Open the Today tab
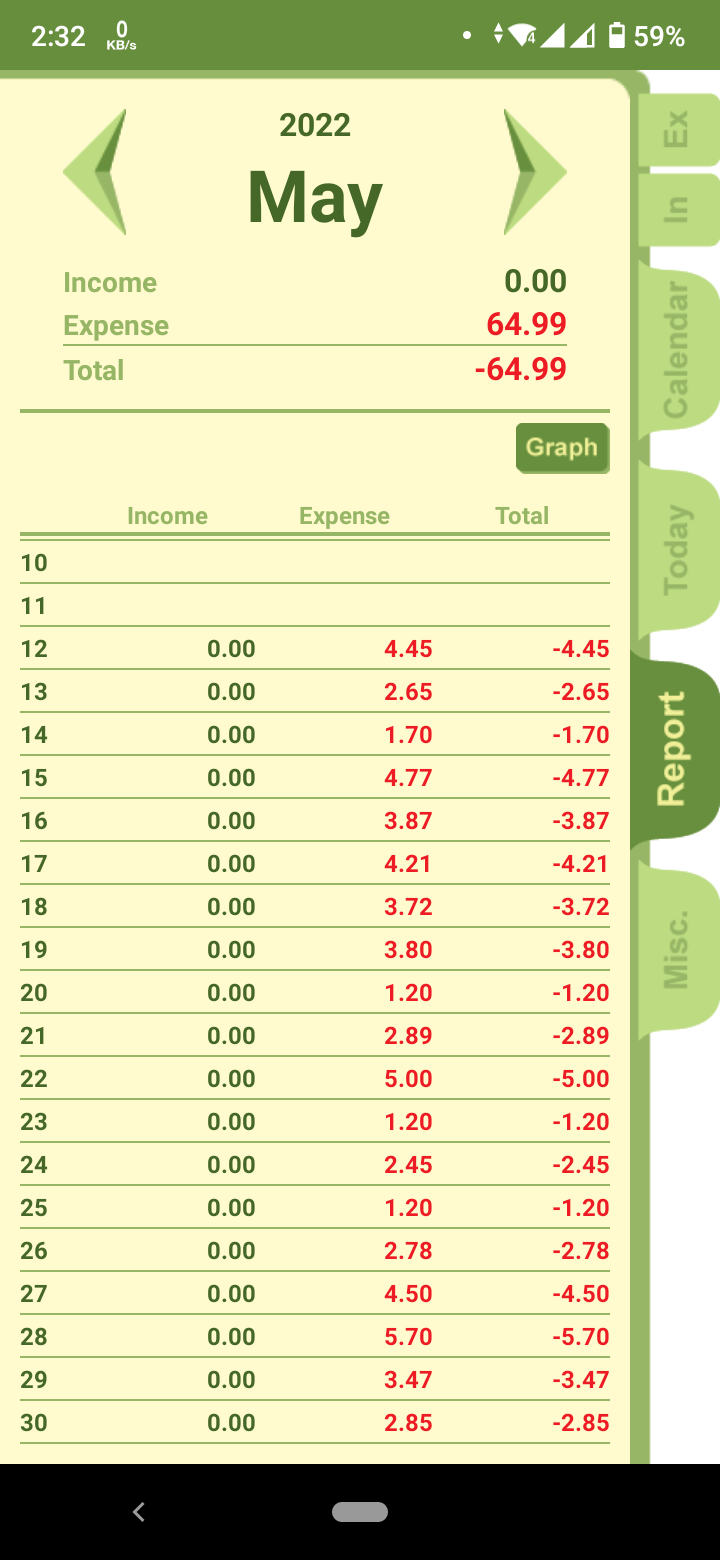 click(677, 550)
